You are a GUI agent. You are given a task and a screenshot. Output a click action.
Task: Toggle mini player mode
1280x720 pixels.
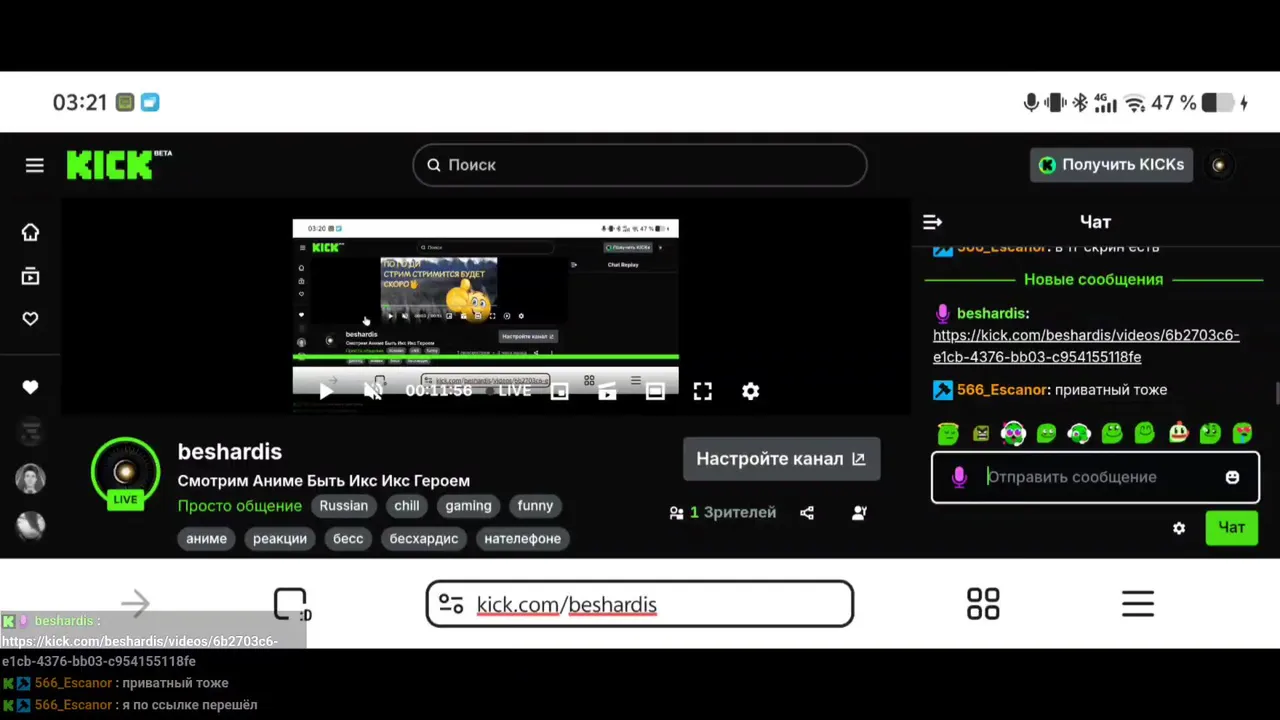(x=560, y=391)
